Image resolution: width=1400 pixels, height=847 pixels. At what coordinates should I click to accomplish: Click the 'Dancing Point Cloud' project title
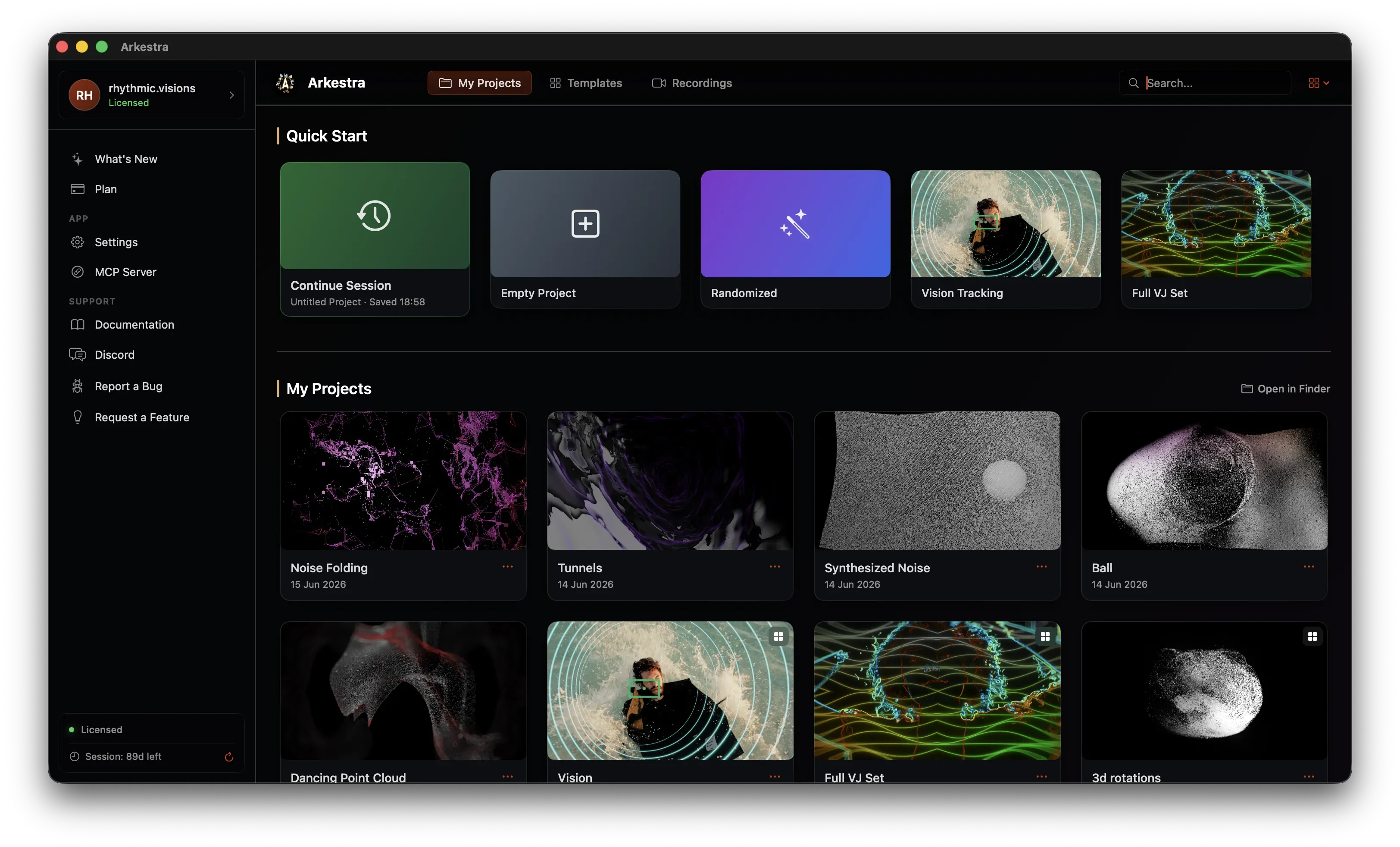pyautogui.click(x=348, y=777)
